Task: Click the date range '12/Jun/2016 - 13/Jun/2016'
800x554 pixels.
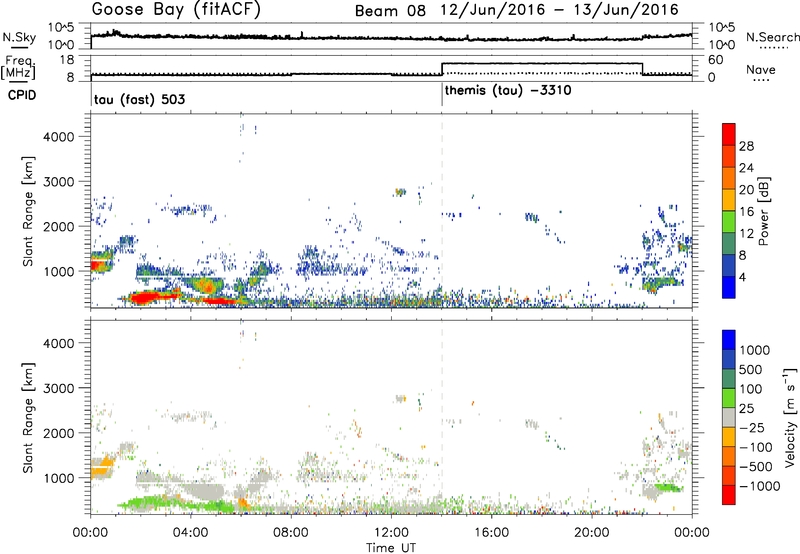Action: 560,10
